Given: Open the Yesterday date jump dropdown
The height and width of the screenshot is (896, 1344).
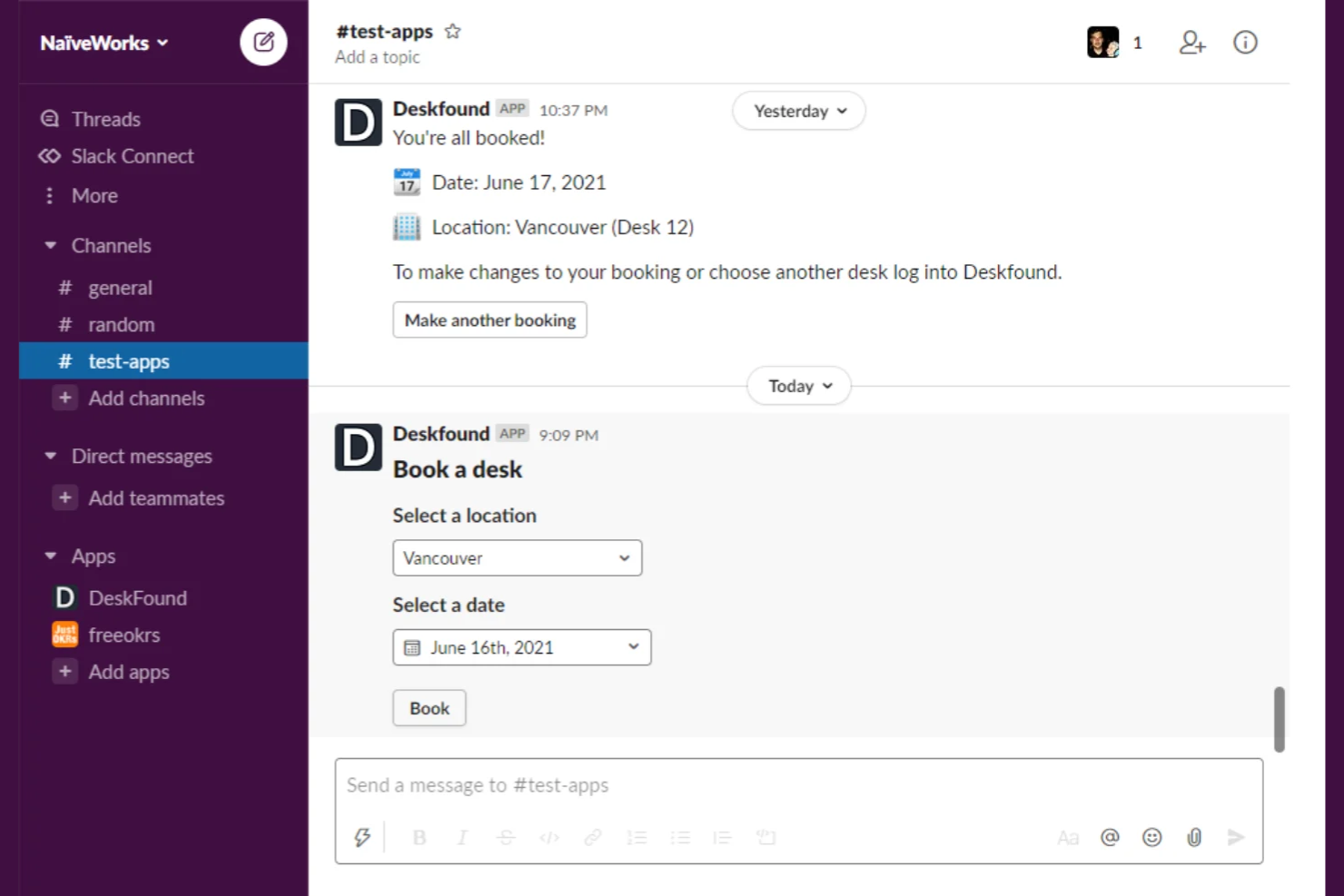Looking at the screenshot, I should pyautogui.click(x=799, y=111).
